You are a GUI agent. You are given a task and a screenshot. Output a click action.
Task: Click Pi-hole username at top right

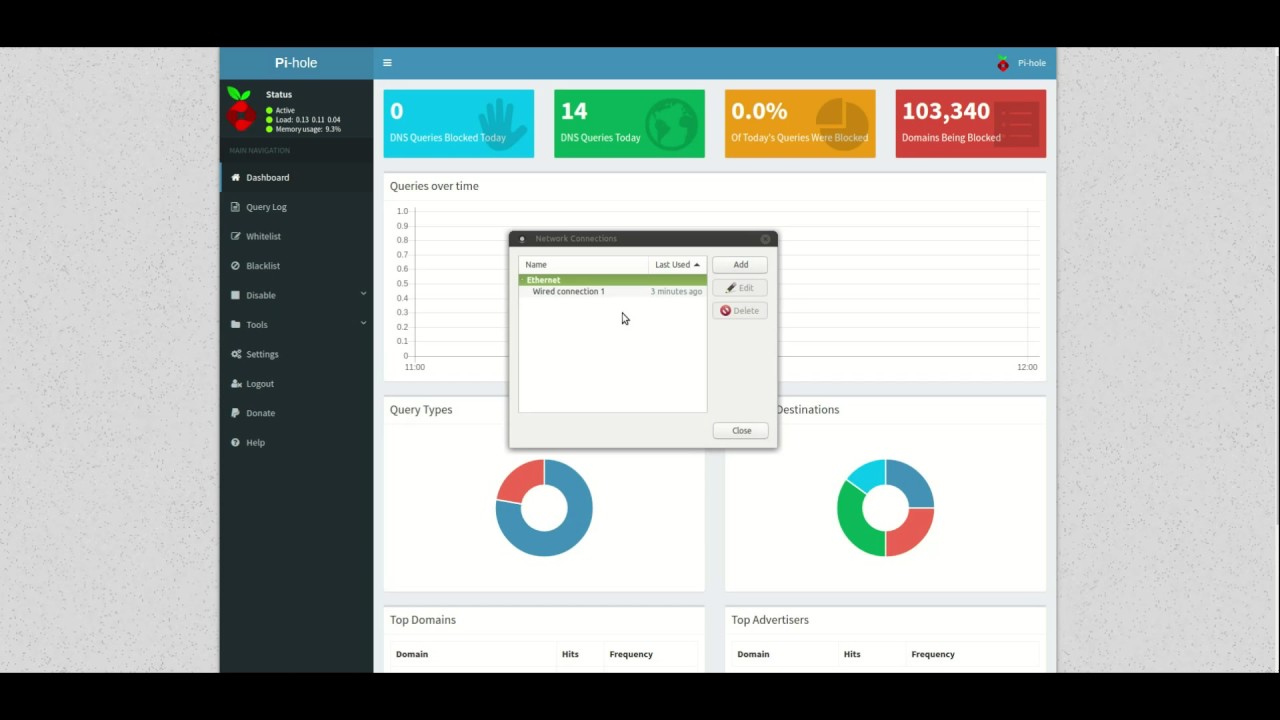[x=1032, y=63]
